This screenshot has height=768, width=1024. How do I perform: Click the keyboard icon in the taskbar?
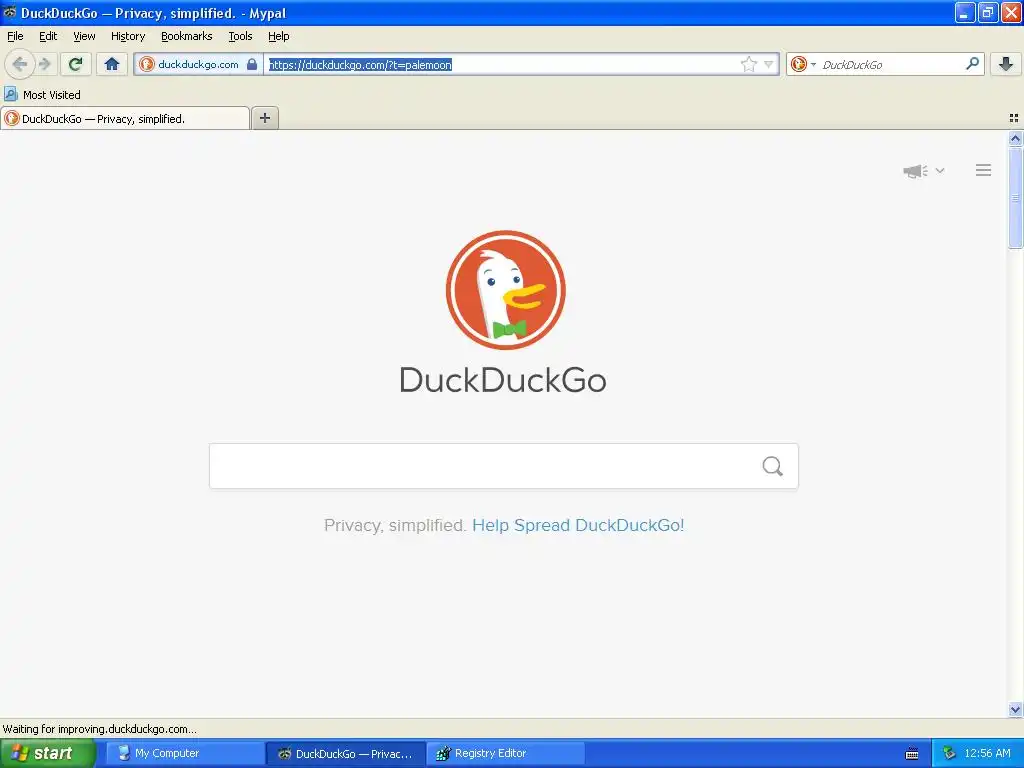pos(912,754)
